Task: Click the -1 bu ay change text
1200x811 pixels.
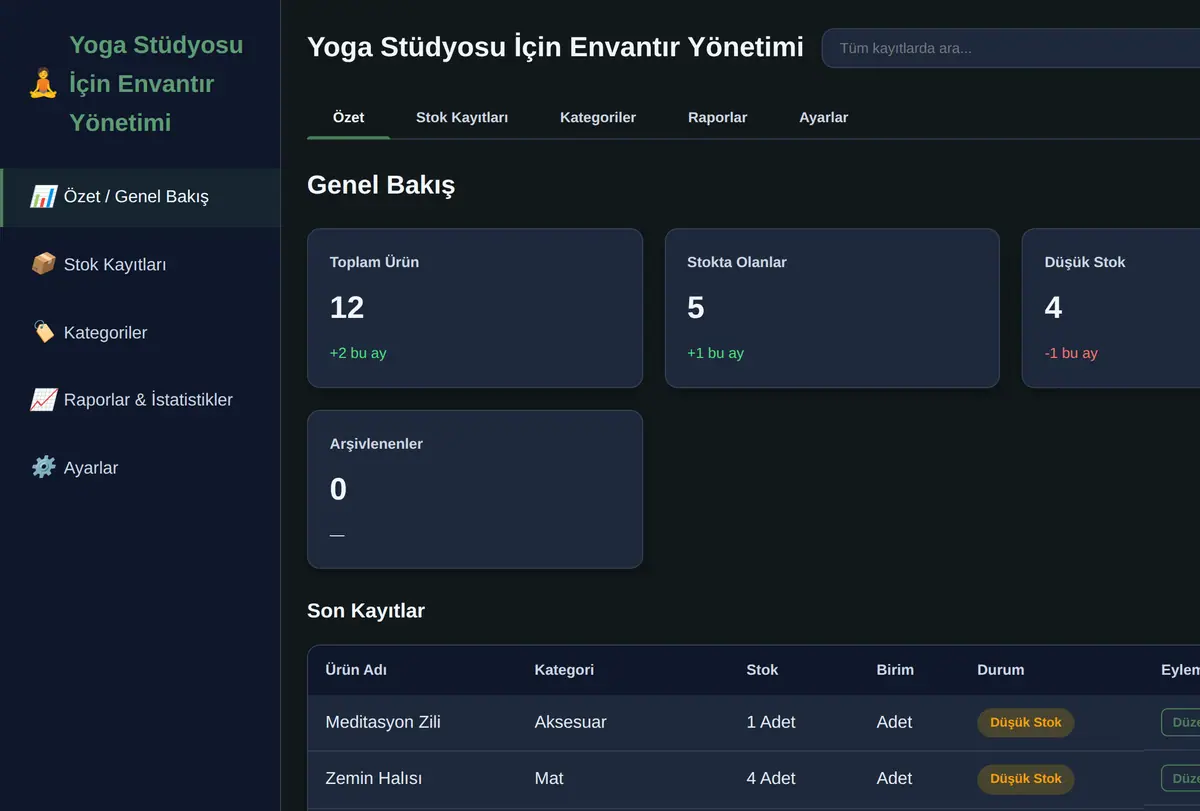Action: pyautogui.click(x=1071, y=353)
